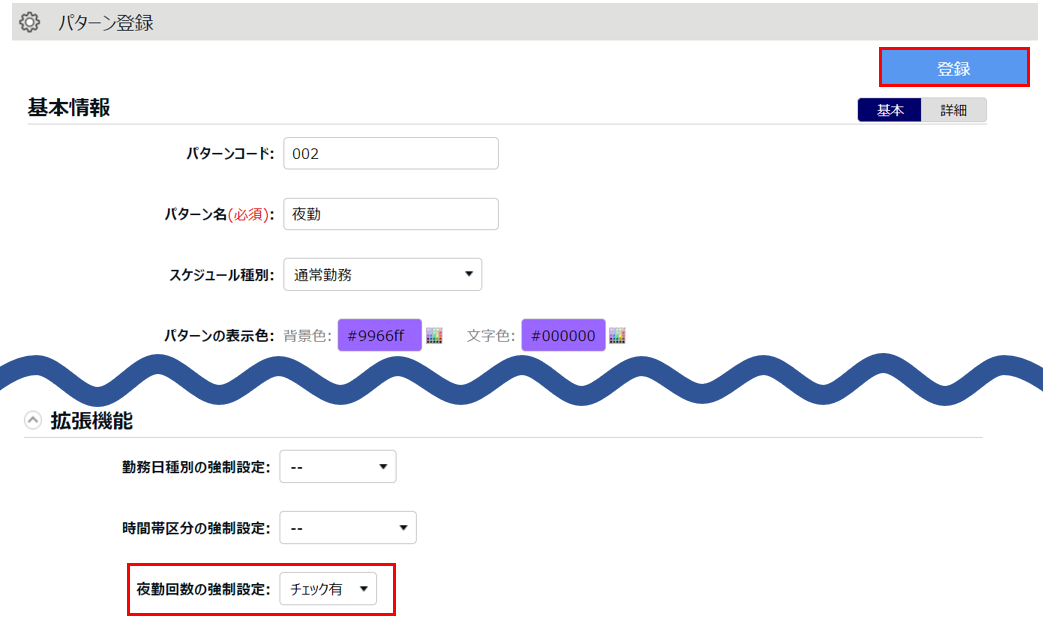
Task: Click the settings gear icon beside パターン登録
Action: click(x=29, y=22)
